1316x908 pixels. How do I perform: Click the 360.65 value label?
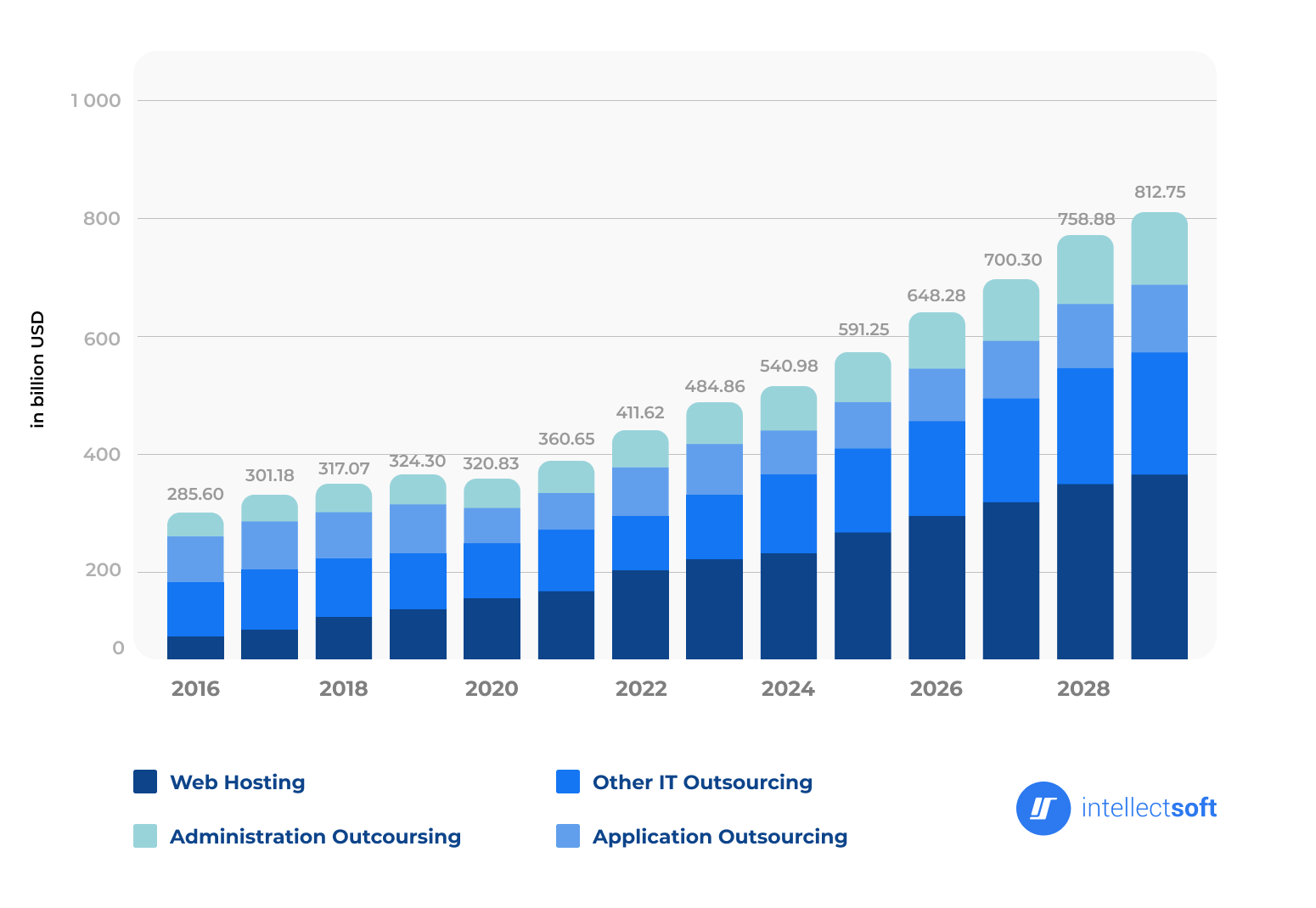[566, 439]
